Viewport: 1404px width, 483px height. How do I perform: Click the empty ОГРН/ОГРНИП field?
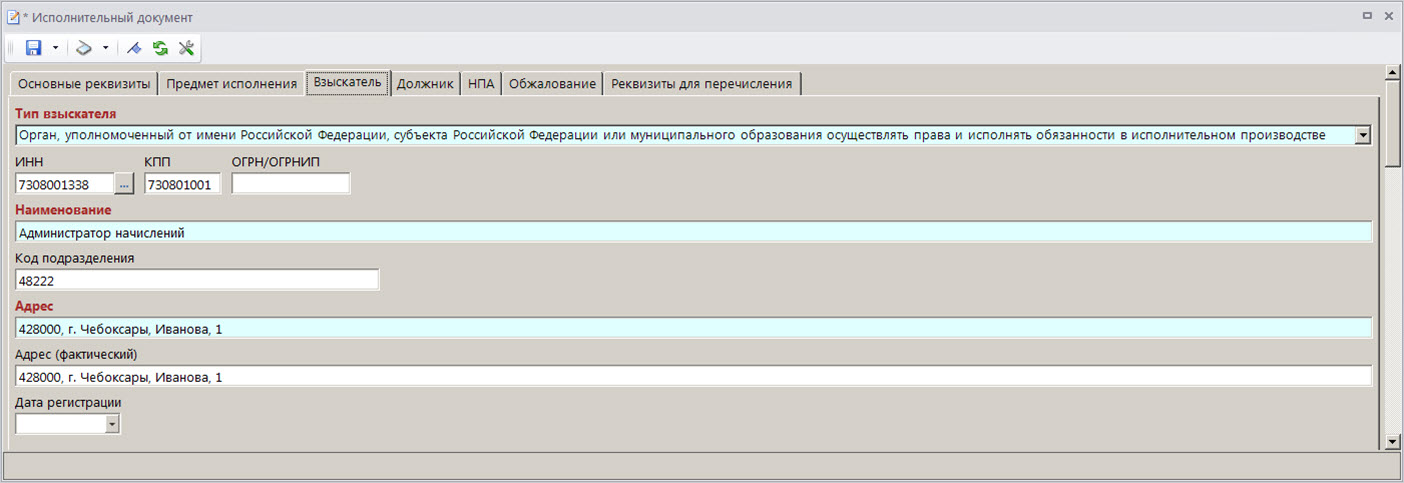[291, 184]
